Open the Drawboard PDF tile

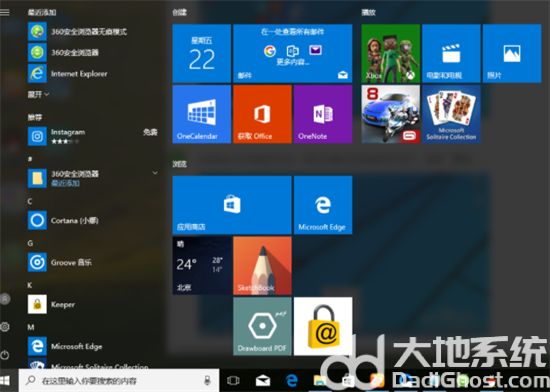coord(262,326)
